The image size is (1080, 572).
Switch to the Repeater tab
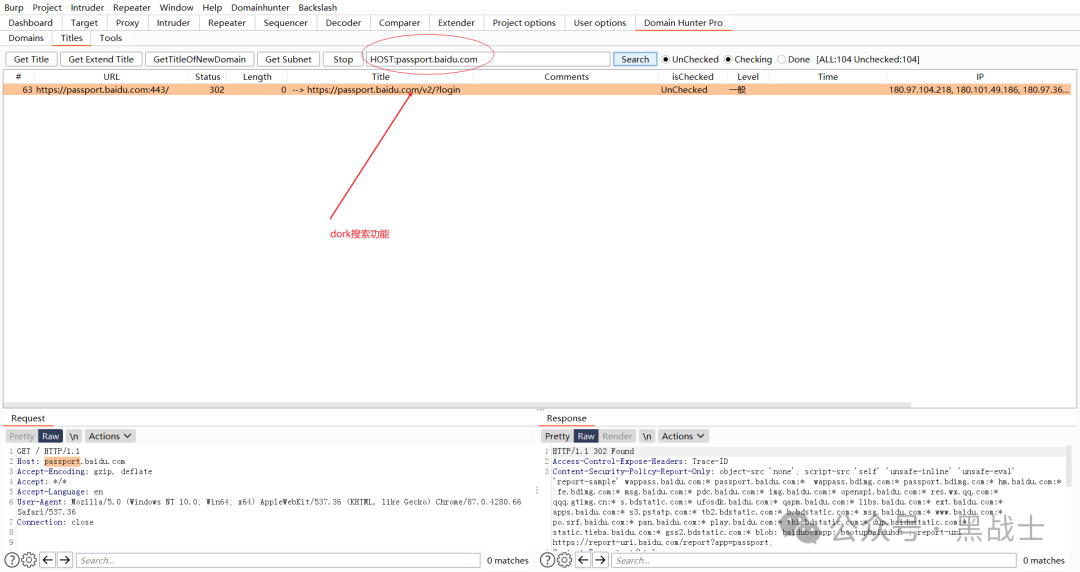pyautogui.click(x=227, y=23)
